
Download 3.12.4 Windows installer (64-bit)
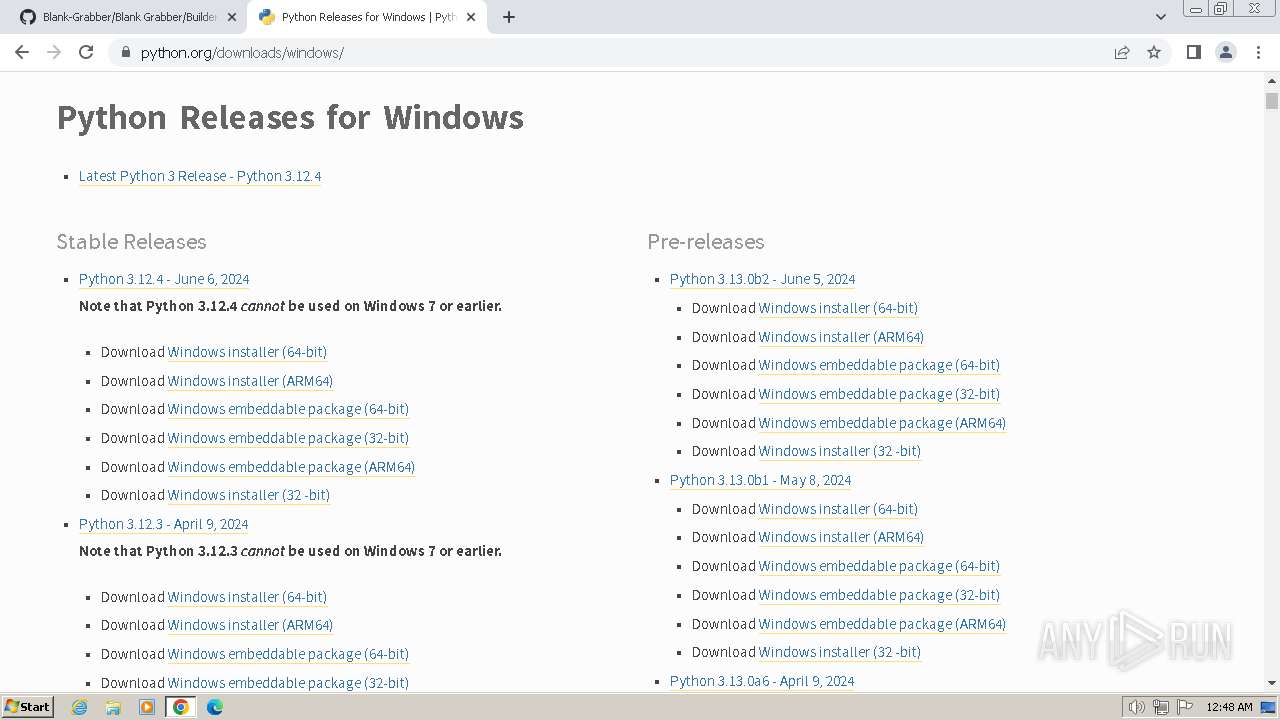click(247, 352)
